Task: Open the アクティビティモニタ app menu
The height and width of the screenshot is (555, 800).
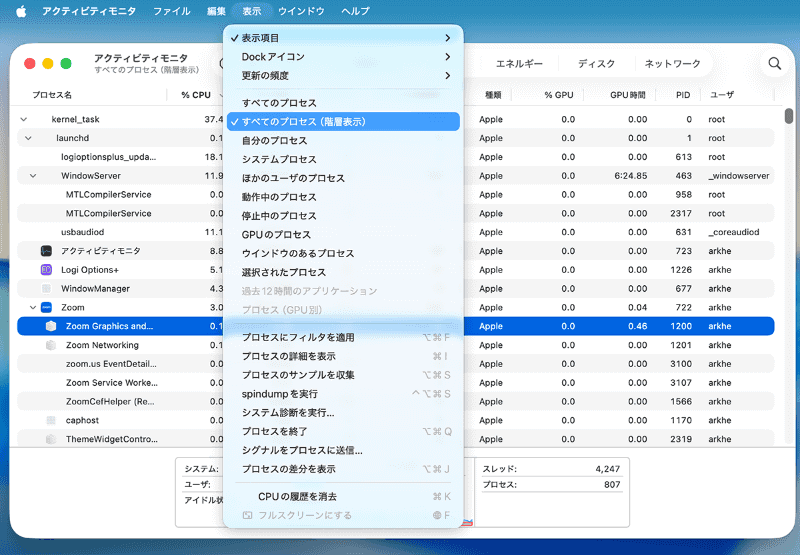Action: coord(89,11)
